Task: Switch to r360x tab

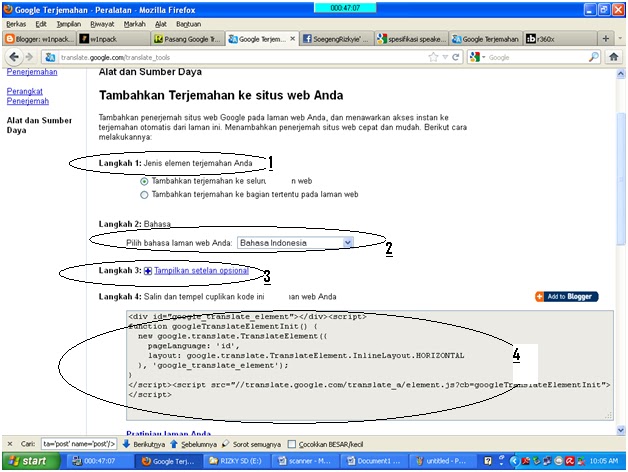Action: coord(559,39)
